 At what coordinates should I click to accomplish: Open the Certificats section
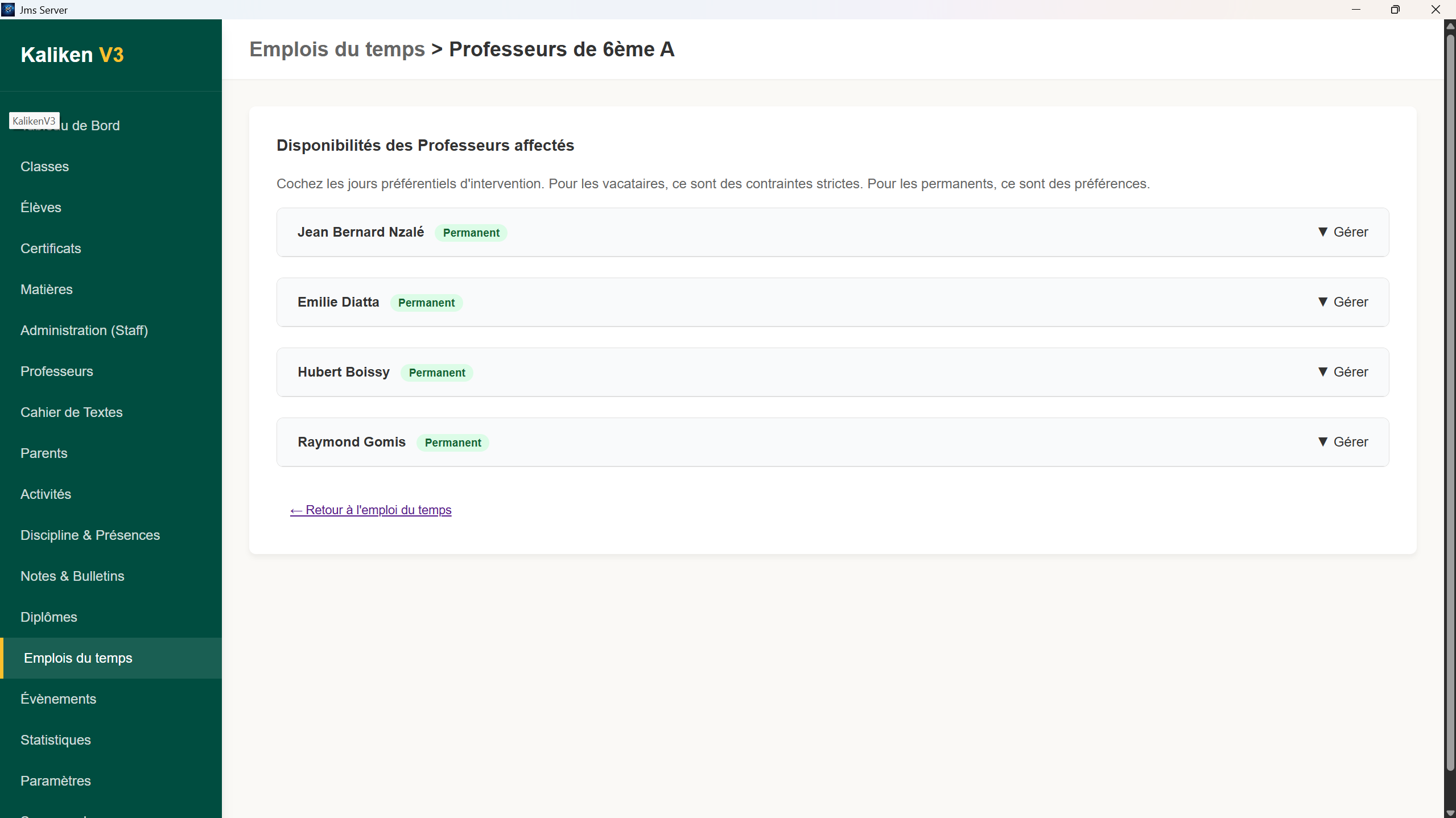51,248
